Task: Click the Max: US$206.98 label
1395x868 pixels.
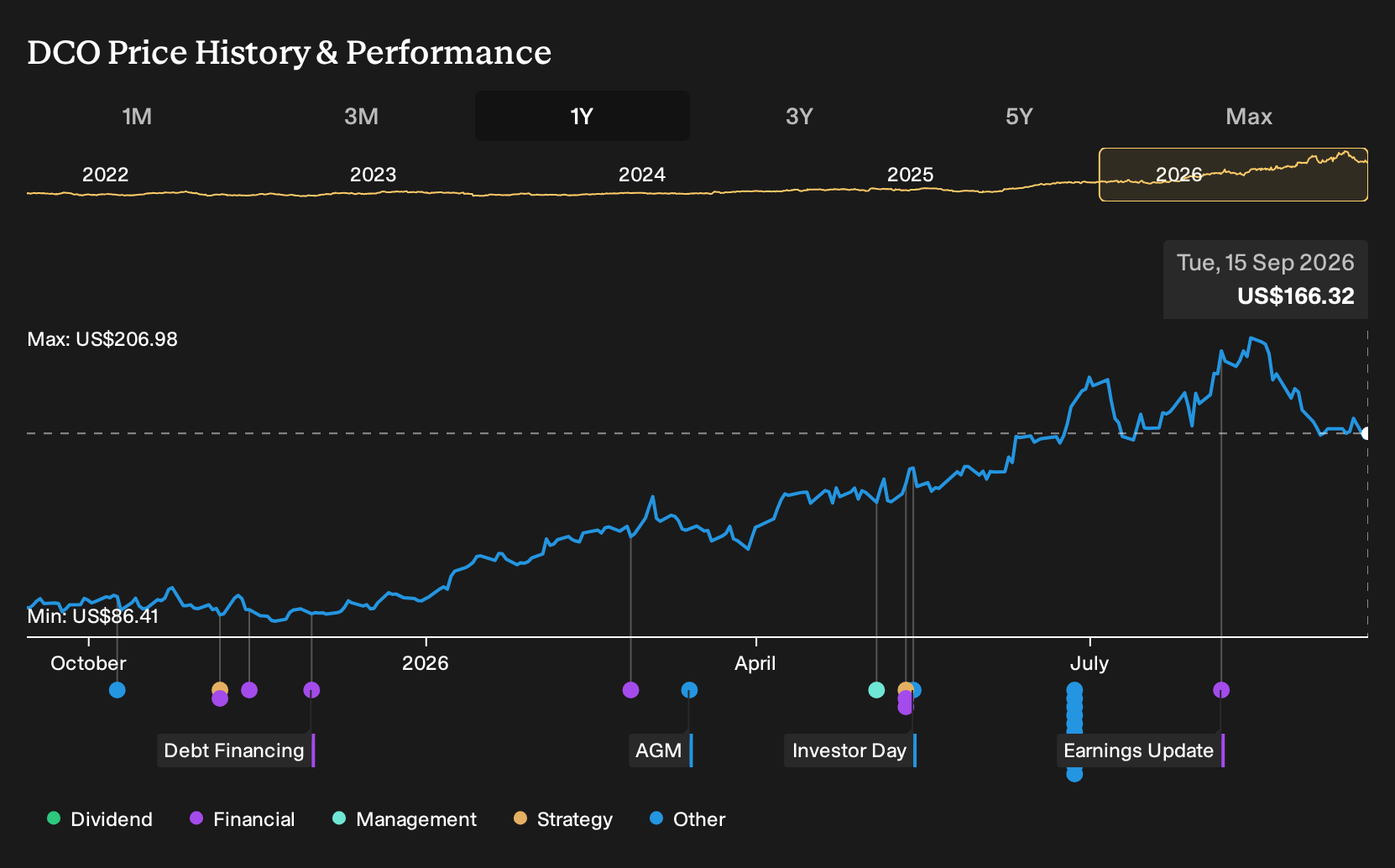Action: point(102,339)
